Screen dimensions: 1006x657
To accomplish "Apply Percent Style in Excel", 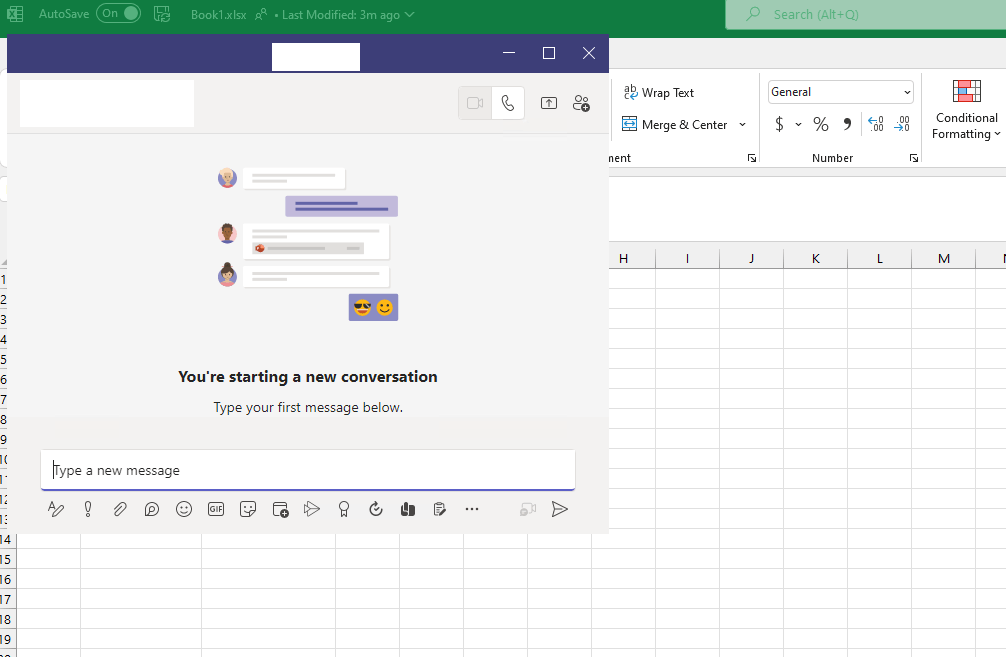I will pyautogui.click(x=821, y=124).
